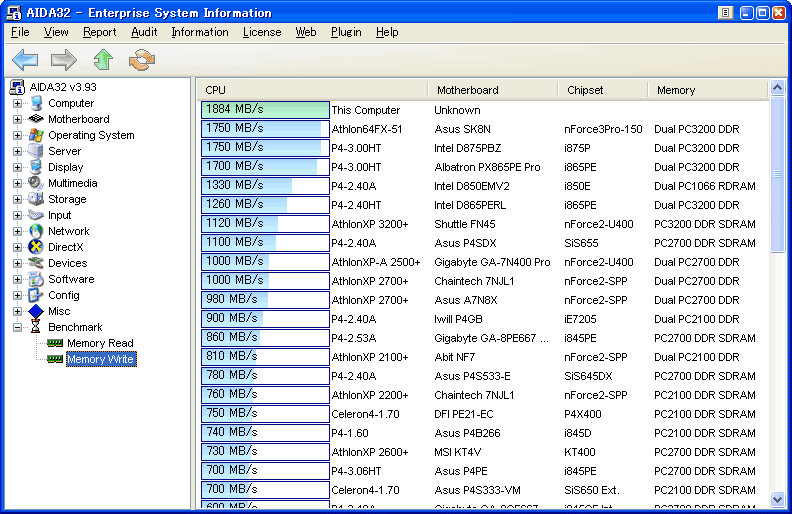The height and width of the screenshot is (514, 792).
Task: Click the title bar extra icon beside minimize
Action: click(x=725, y=13)
